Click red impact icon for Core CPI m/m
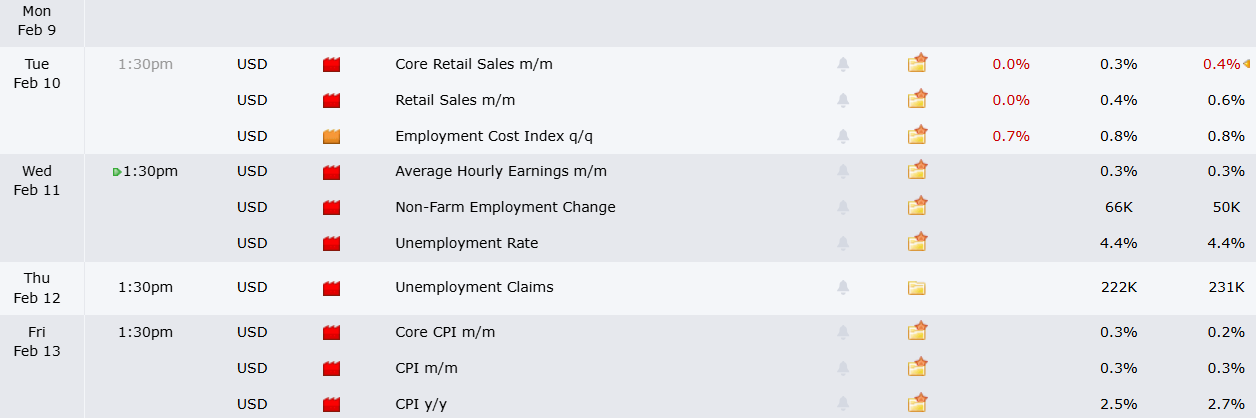1256x418 pixels. click(x=332, y=332)
